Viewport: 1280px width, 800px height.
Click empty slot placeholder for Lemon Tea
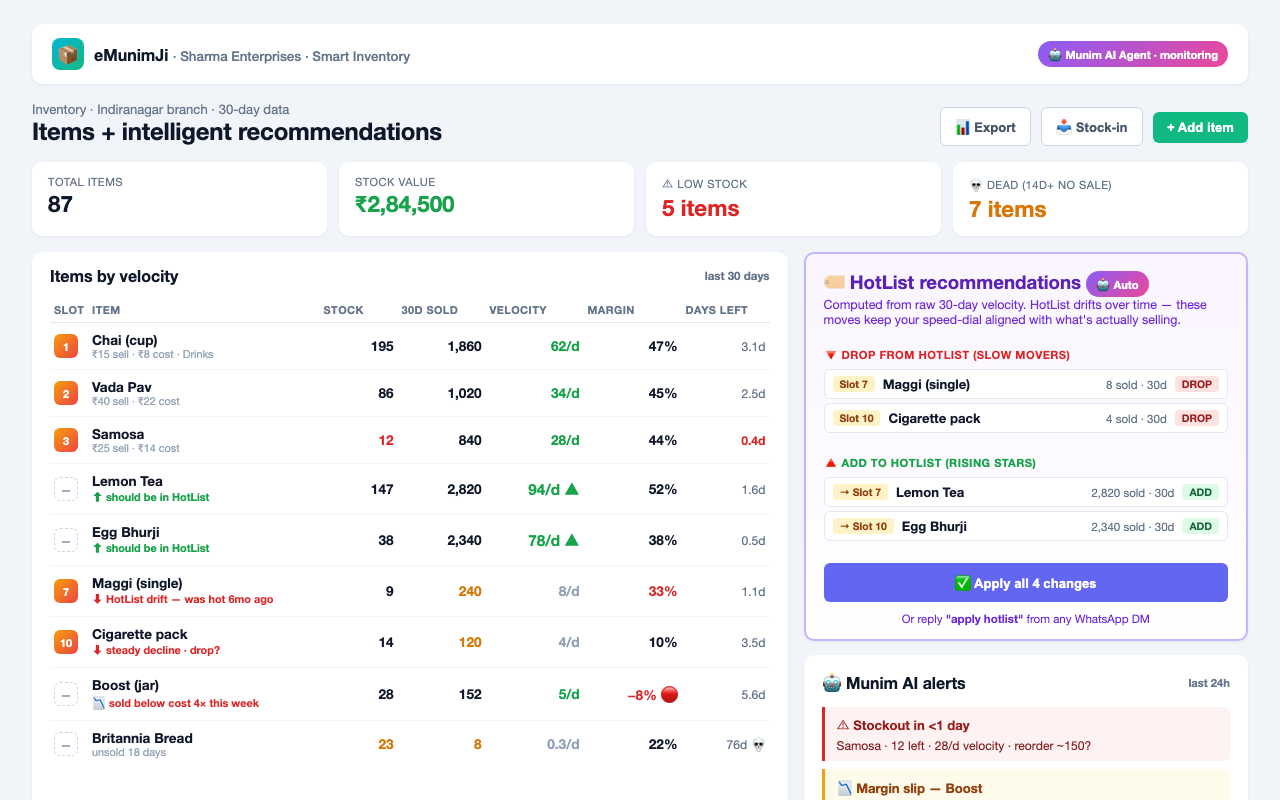point(66,490)
